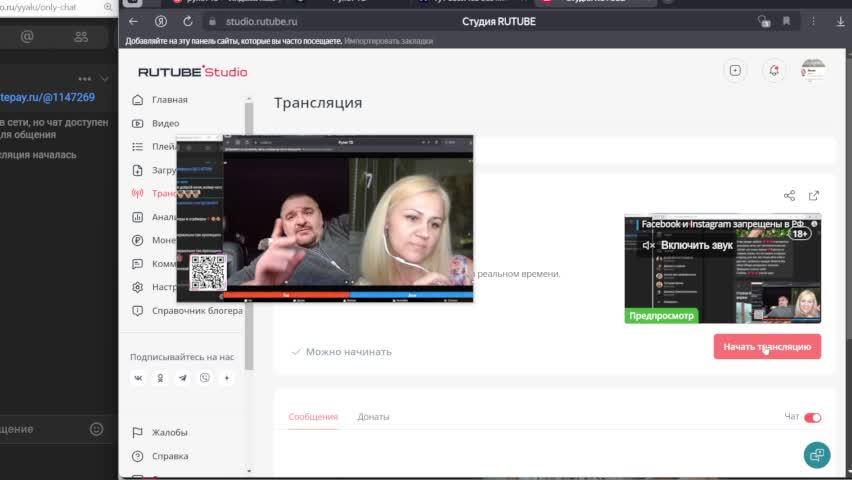Image resolution: width=852 pixels, height=480 pixels.
Task: Open the notifications bell
Action: [x=773, y=70]
